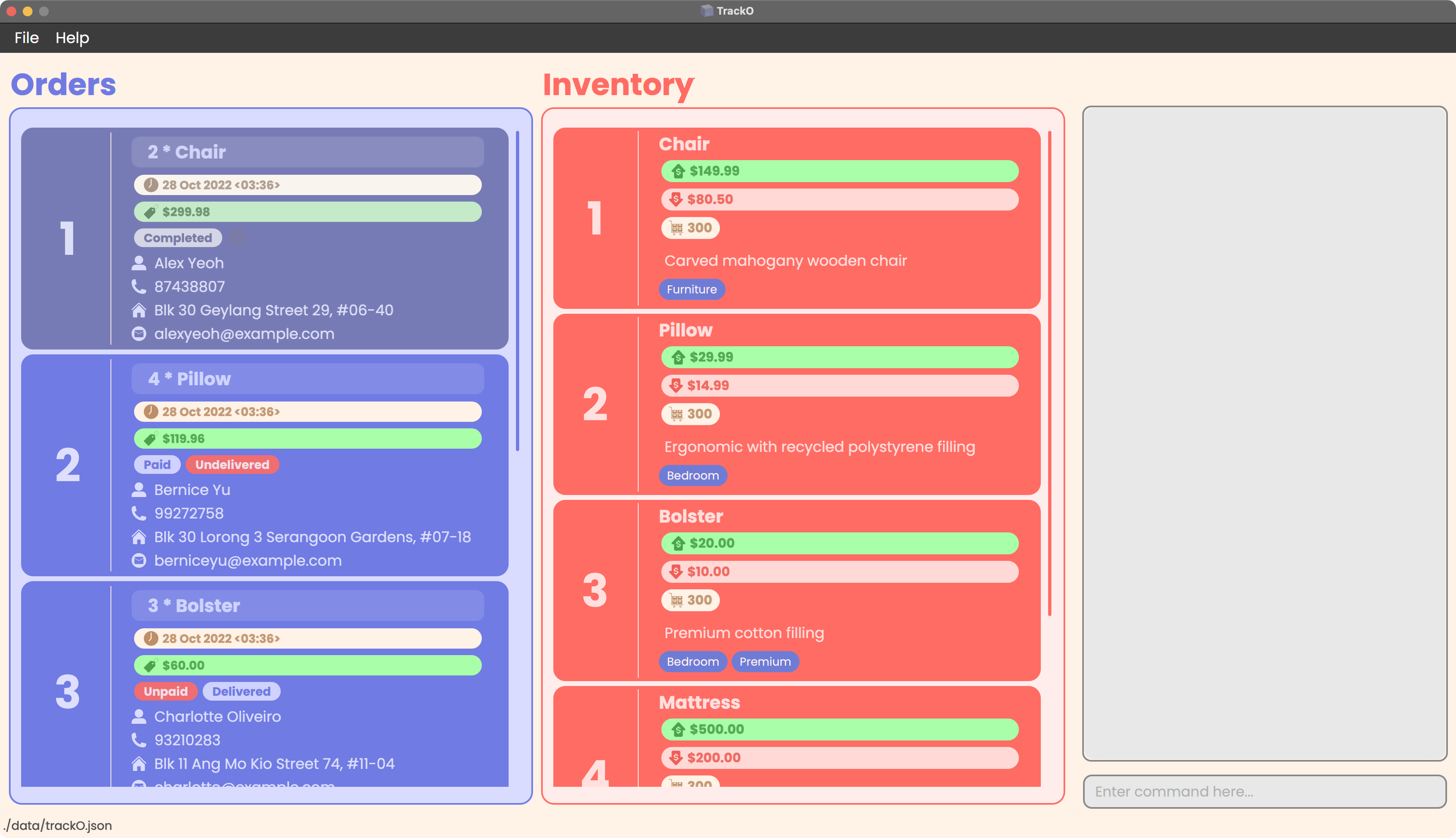This screenshot has width=1456, height=838.
Task: Click the Bedroom tag on Pillow item
Action: tap(693, 475)
